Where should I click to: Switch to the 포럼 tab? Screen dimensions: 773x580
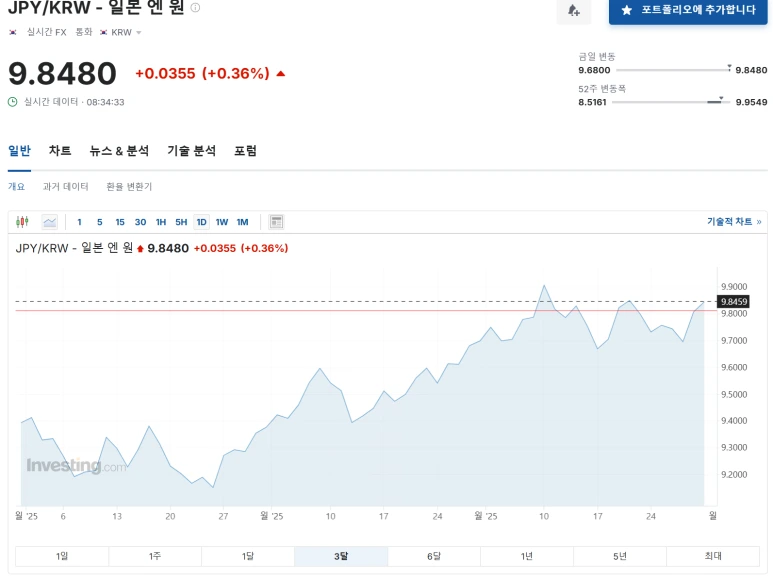pyautogui.click(x=245, y=150)
